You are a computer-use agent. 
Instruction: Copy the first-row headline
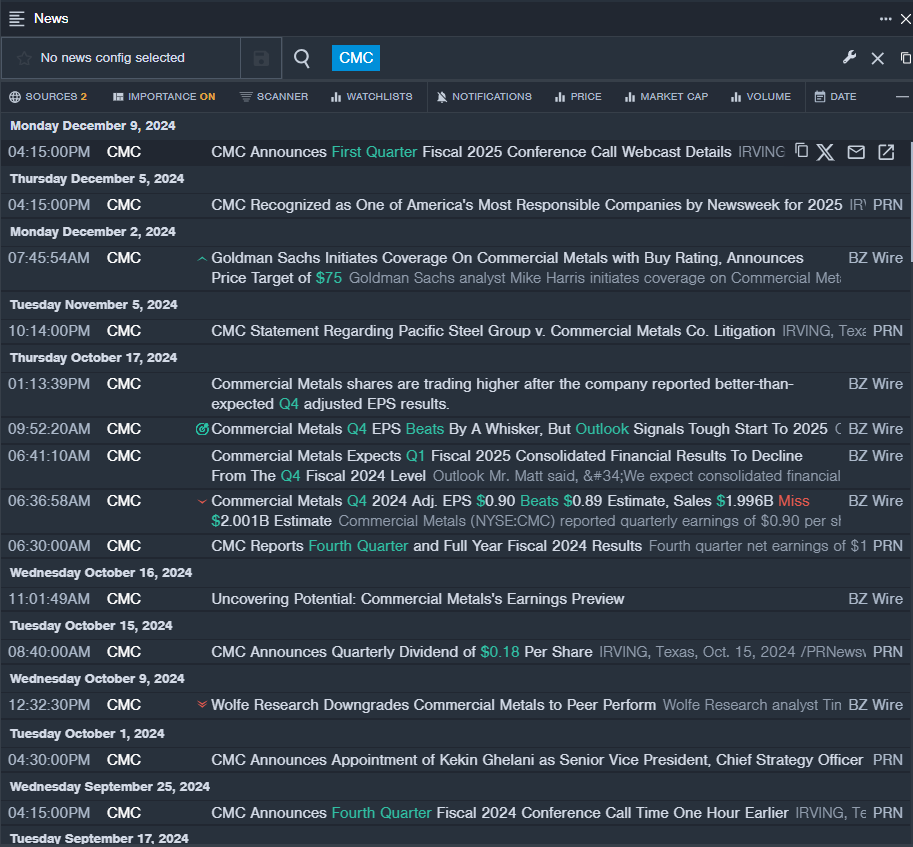click(801, 151)
